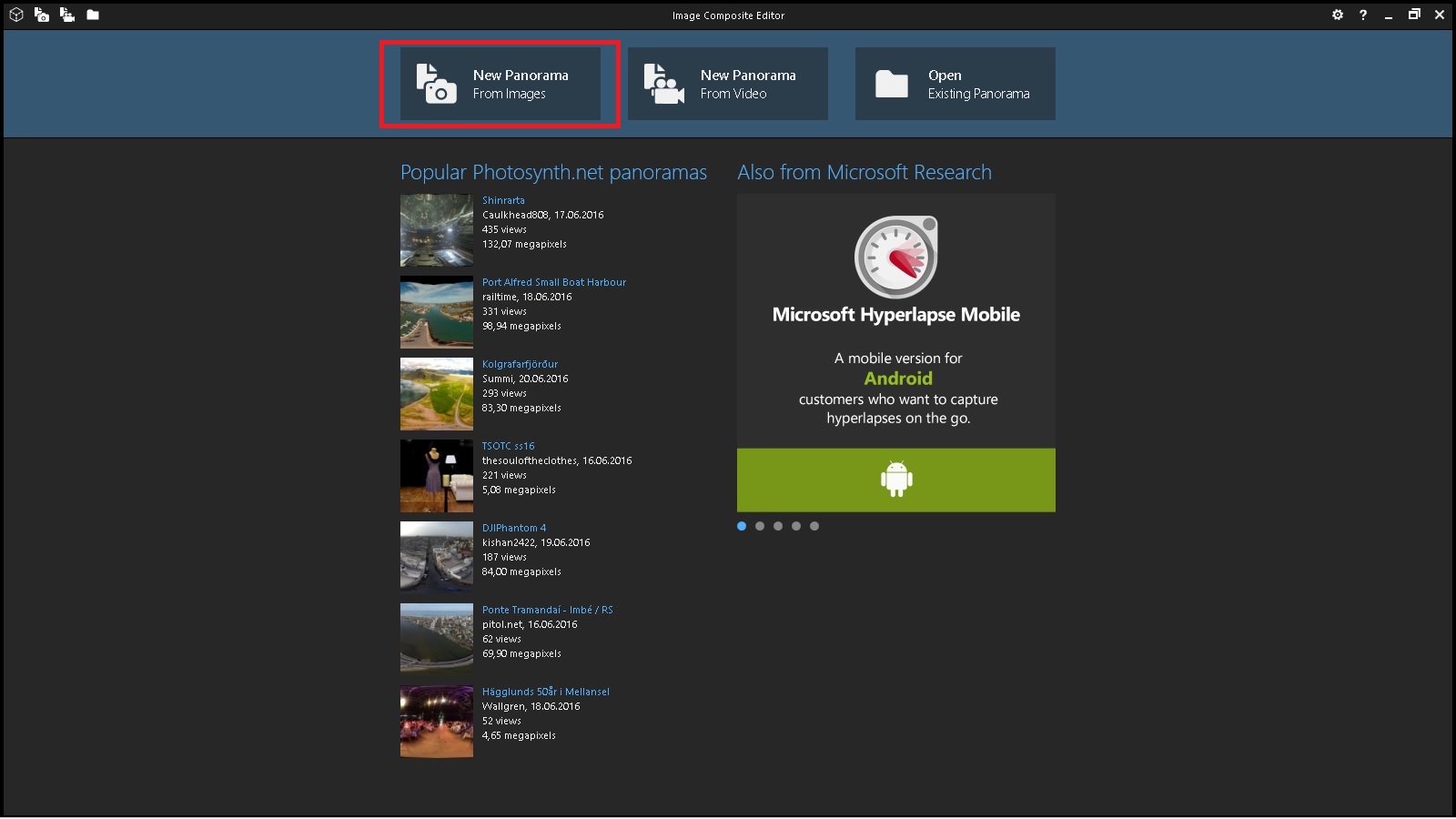Click the "331 views" text
The height and width of the screenshot is (819, 1456).
(x=504, y=311)
